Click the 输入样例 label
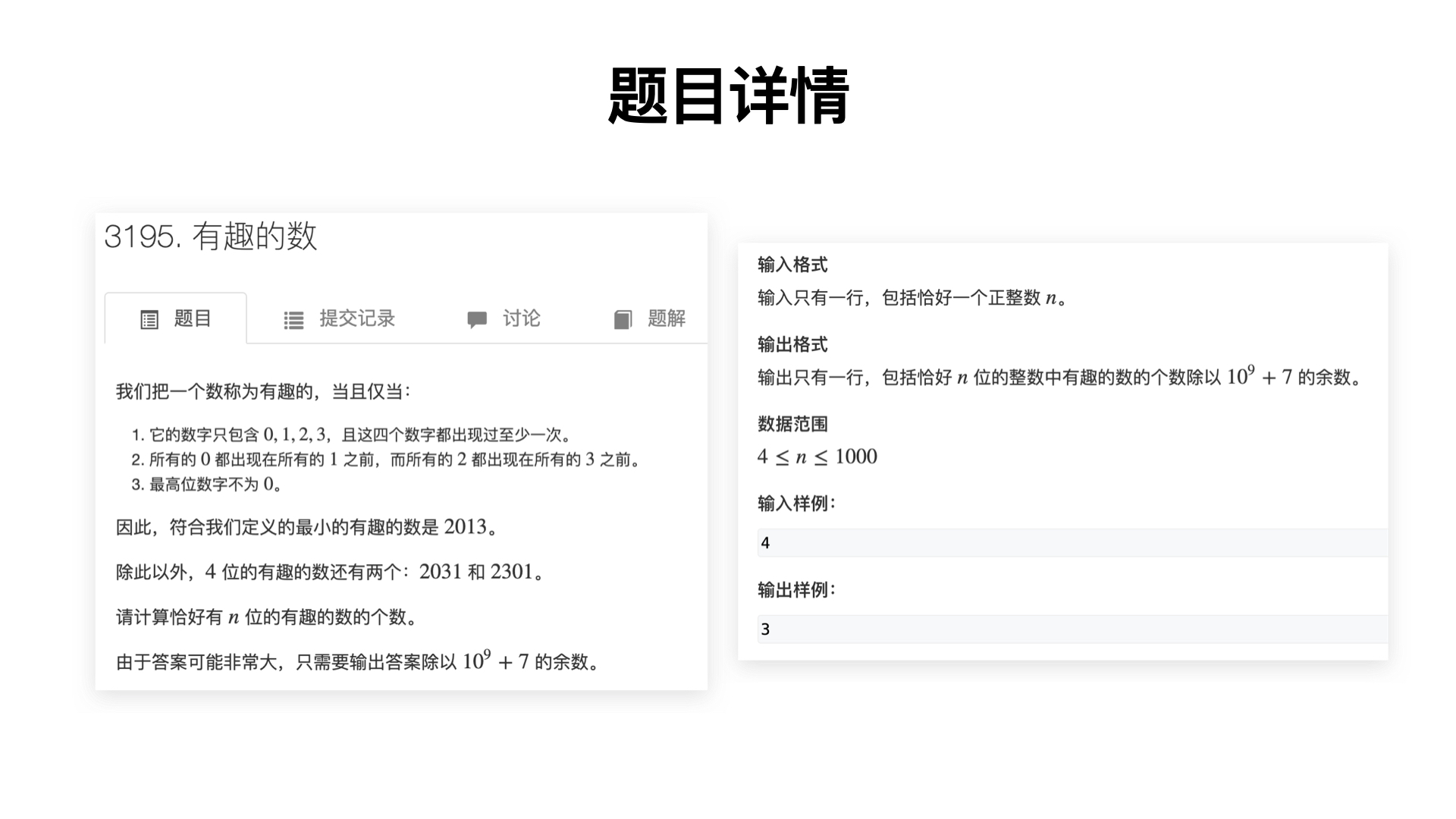Screen dimensions: 1456x819 pos(795,504)
